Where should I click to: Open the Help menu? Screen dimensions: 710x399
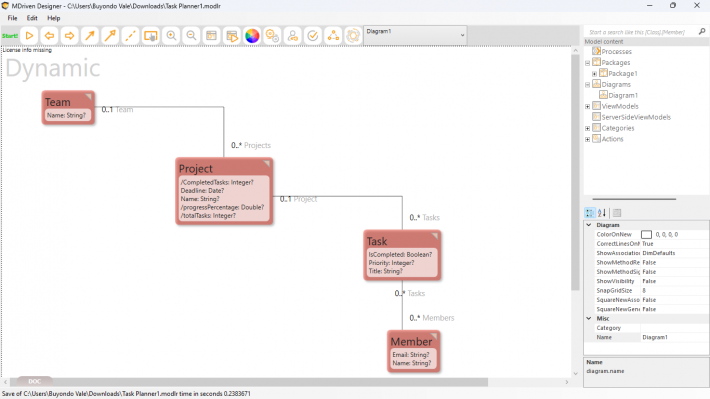pos(53,18)
